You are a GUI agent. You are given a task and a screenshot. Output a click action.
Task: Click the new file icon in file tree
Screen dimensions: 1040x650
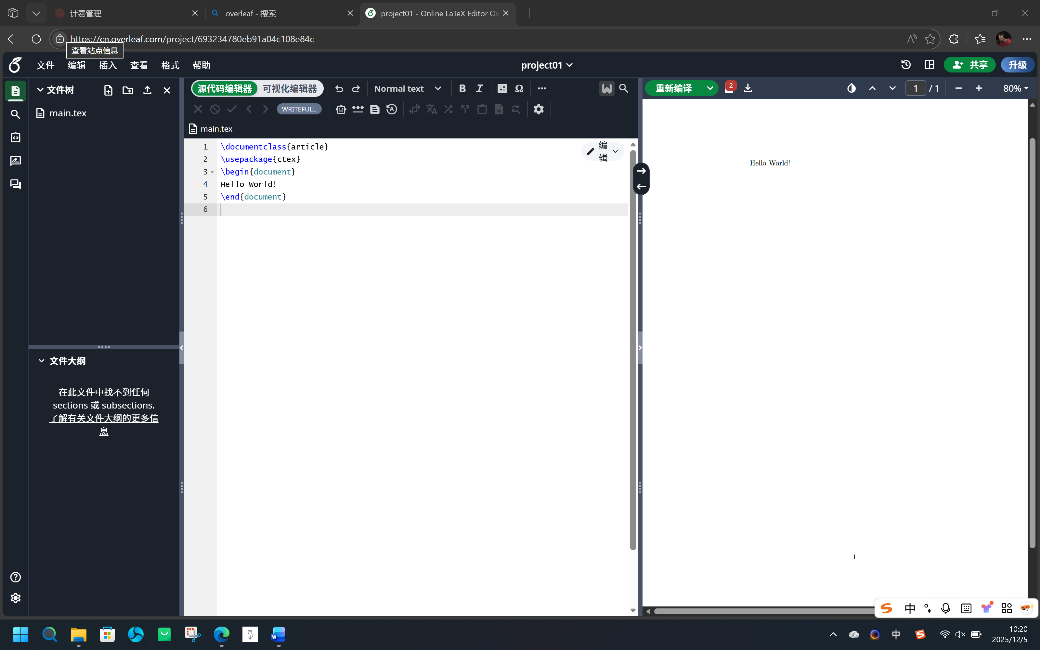click(x=108, y=90)
